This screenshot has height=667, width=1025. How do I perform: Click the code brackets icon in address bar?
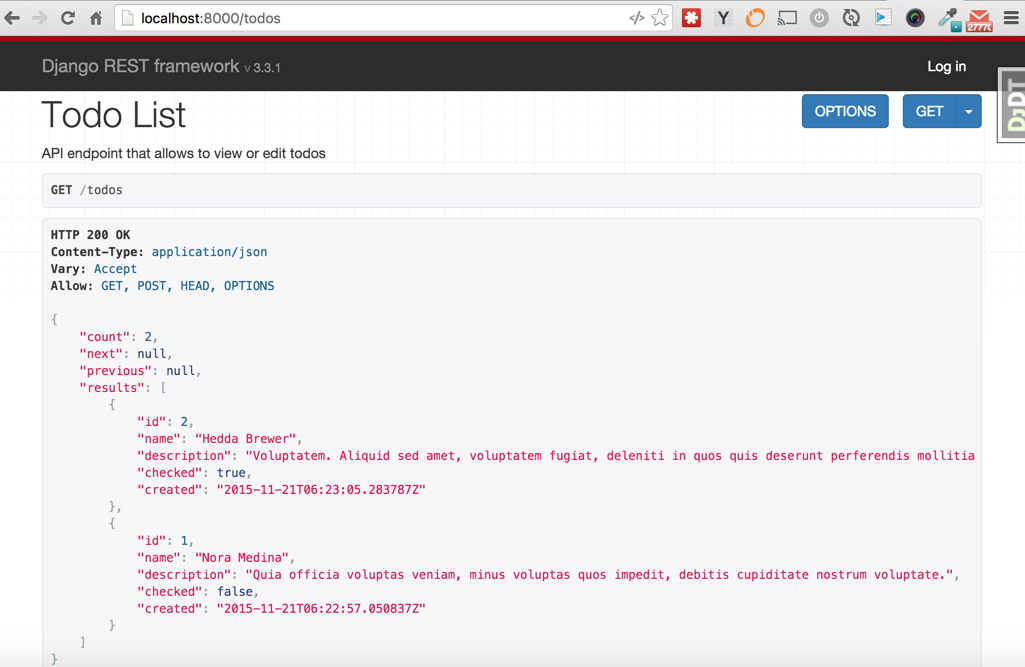point(637,18)
